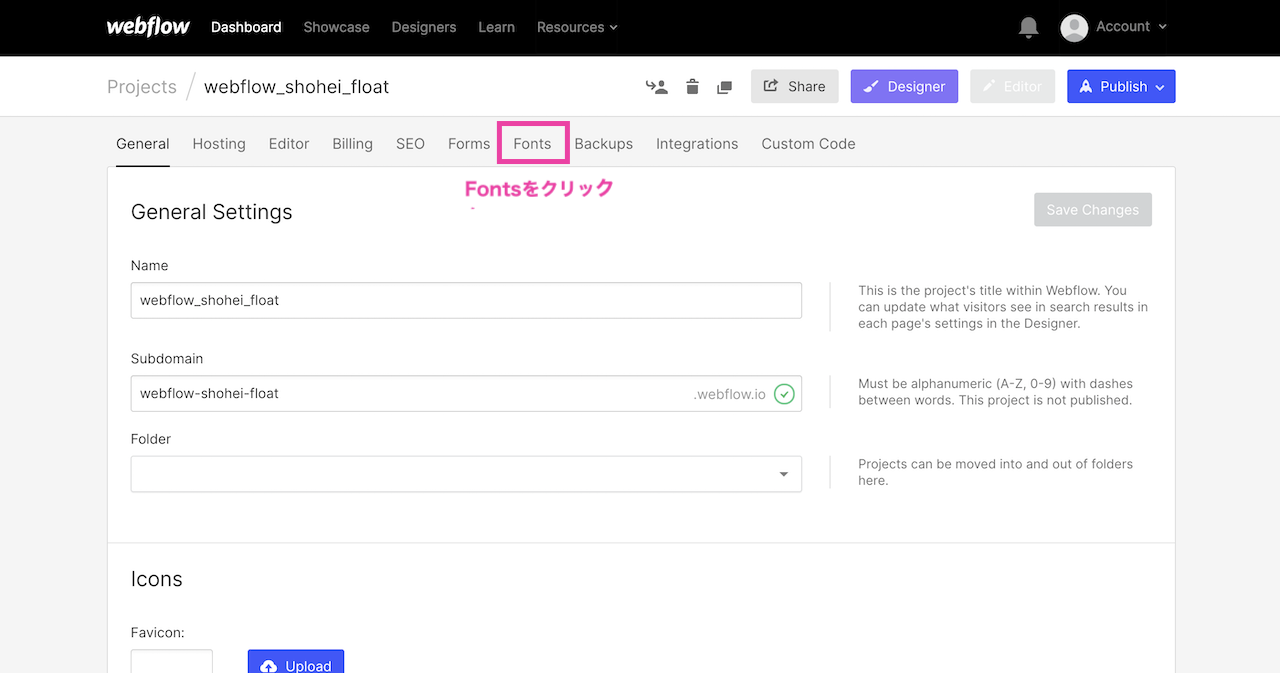
Task: Click the delete project trash icon
Action: point(692,87)
